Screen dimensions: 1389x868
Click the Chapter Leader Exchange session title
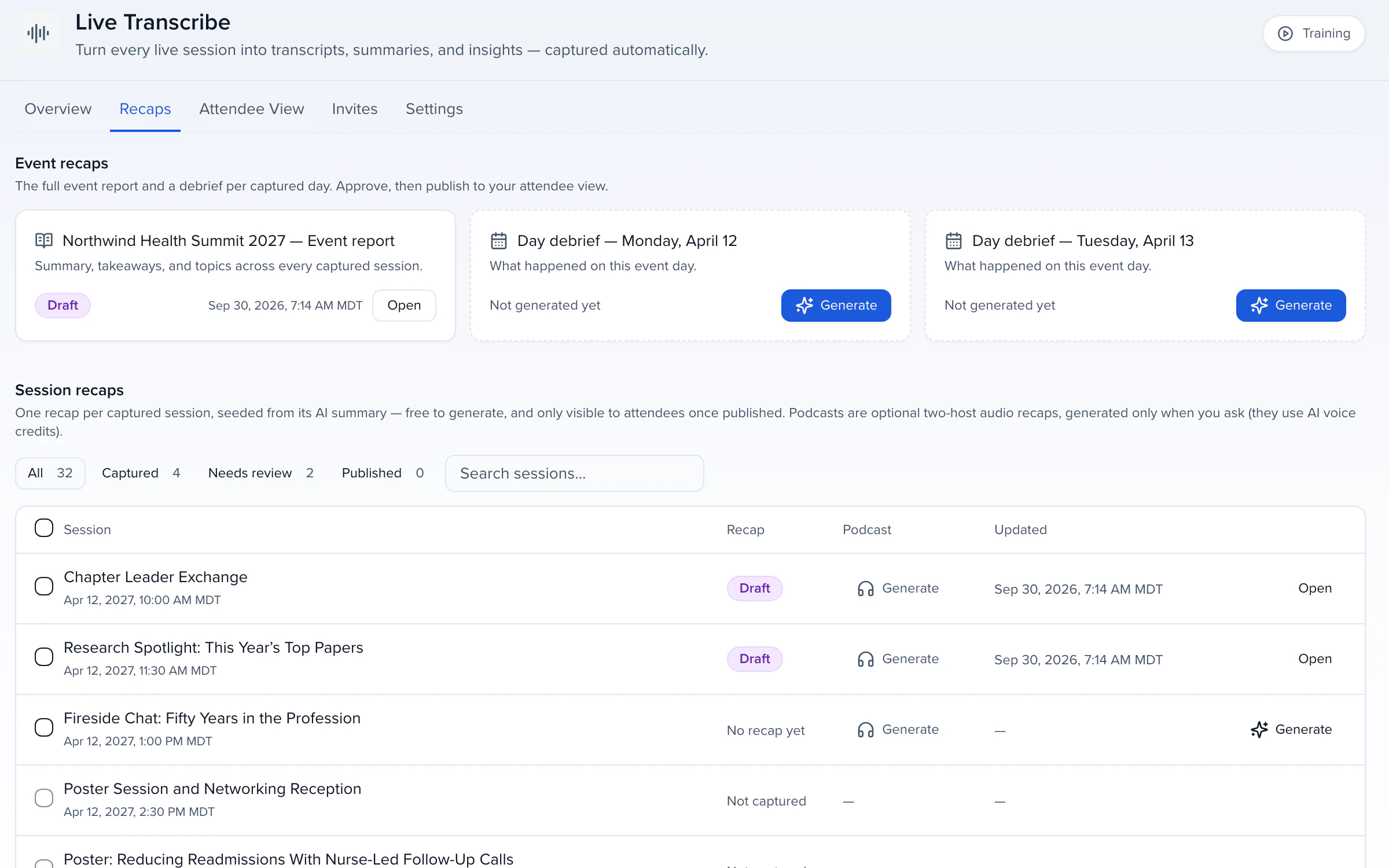[x=156, y=577]
